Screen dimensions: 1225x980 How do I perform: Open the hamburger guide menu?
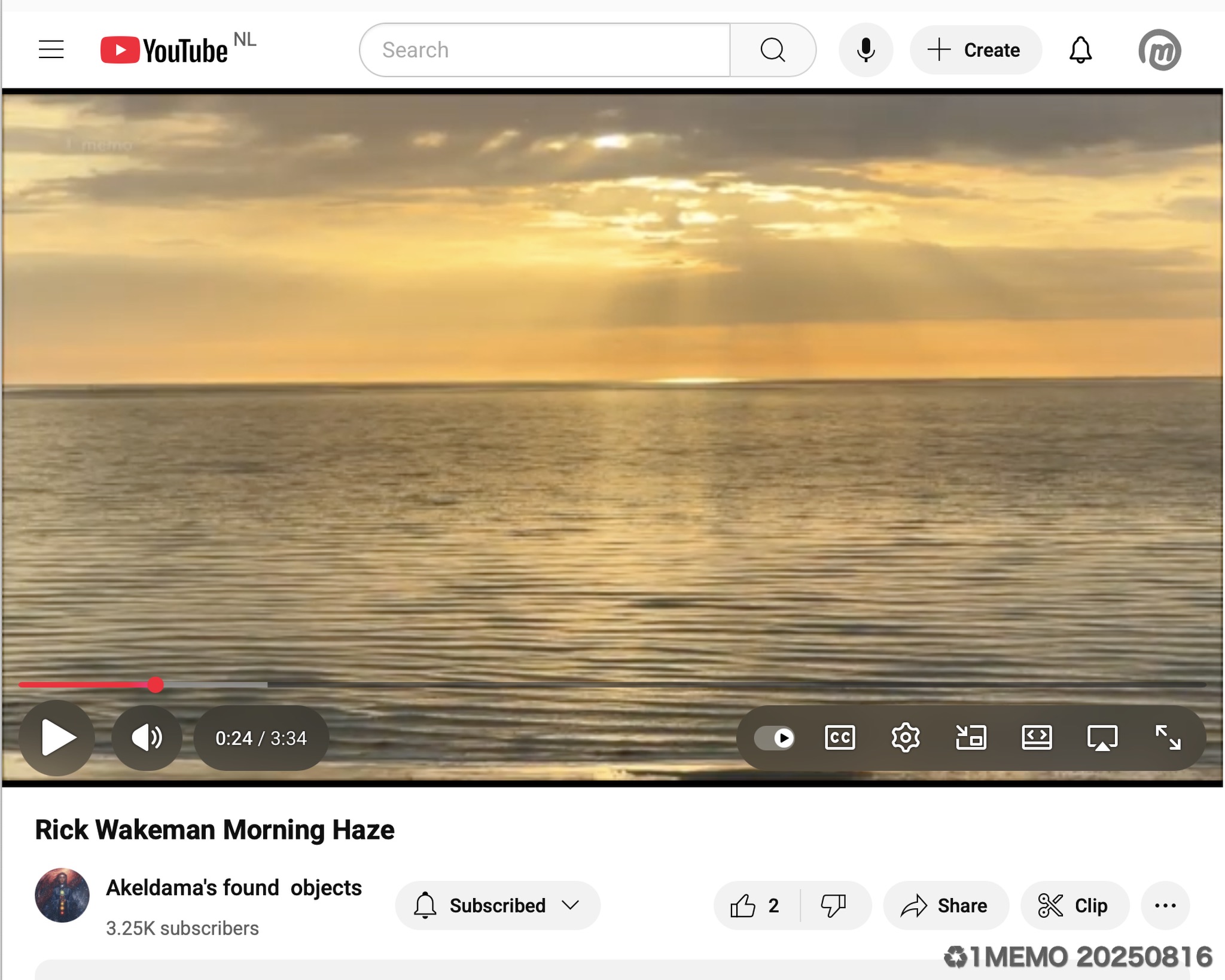[51, 50]
